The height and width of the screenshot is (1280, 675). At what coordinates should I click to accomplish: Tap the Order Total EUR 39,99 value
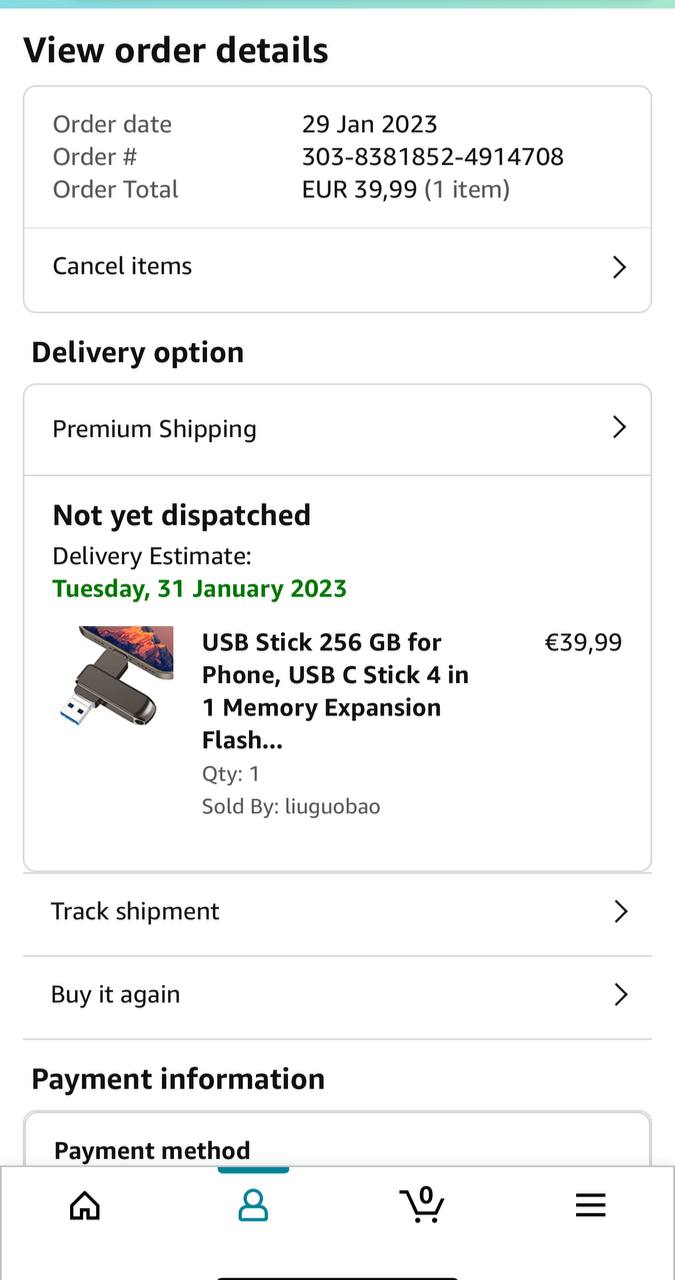click(359, 189)
